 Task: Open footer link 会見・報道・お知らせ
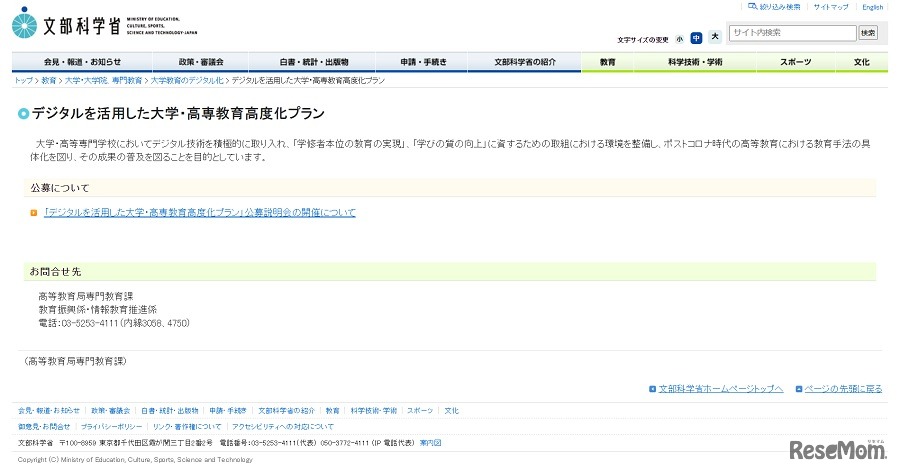point(49,410)
